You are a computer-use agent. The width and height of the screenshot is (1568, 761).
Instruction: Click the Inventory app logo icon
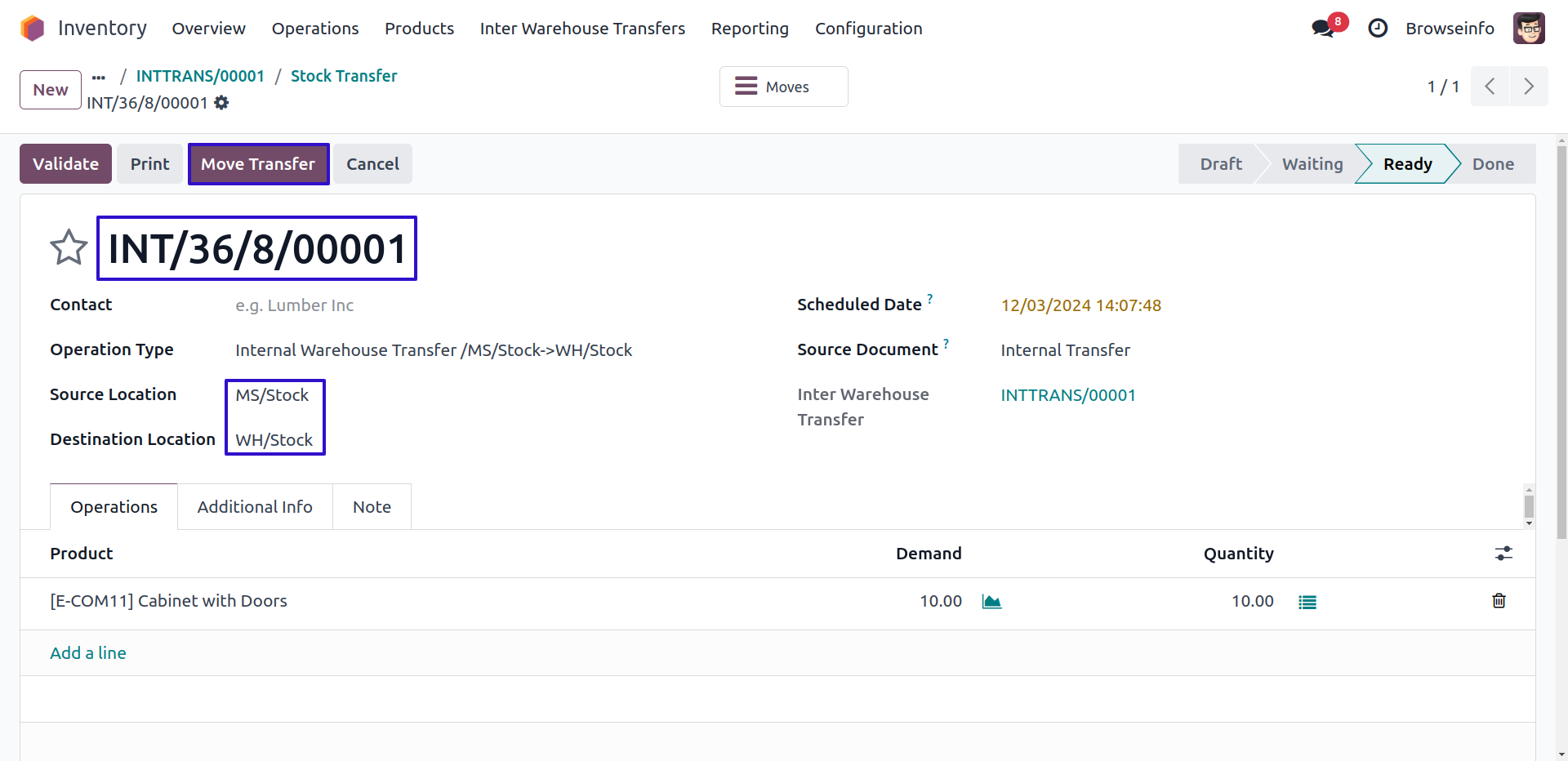(x=33, y=29)
